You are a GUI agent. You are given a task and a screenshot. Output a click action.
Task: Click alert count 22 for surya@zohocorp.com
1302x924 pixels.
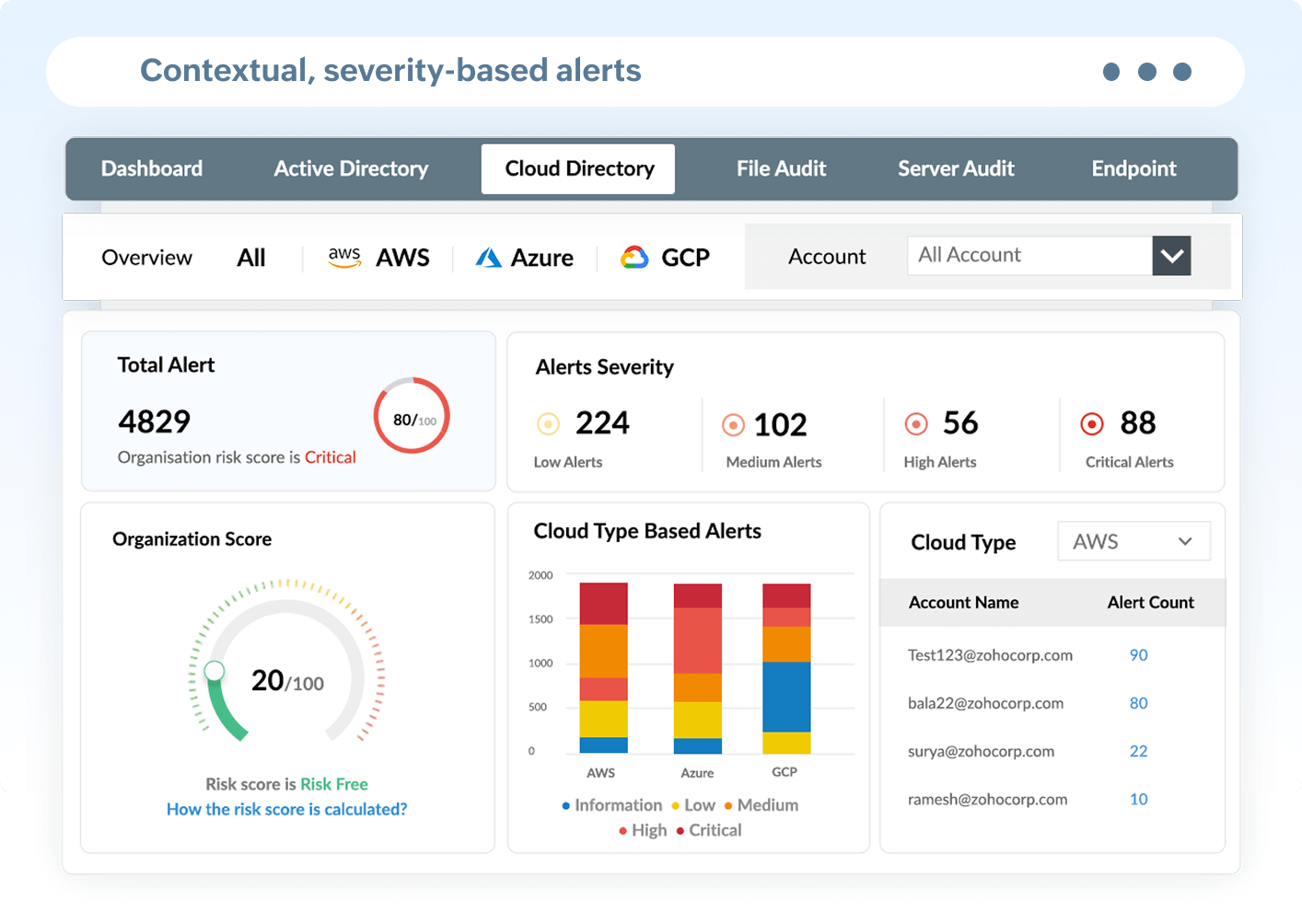(x=1139, y=751)
